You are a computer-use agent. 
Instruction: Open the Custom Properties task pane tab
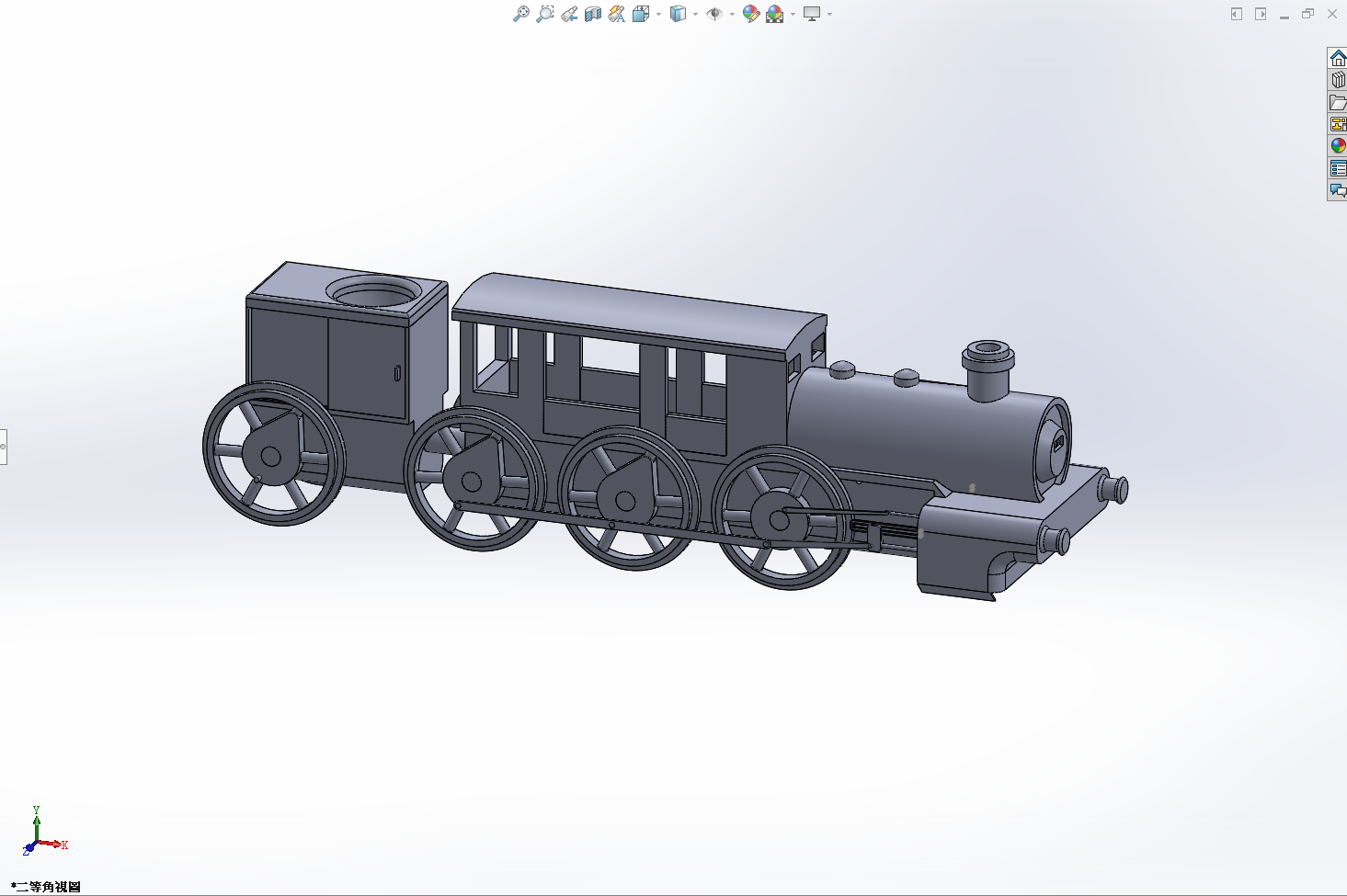coord(1338,168)
